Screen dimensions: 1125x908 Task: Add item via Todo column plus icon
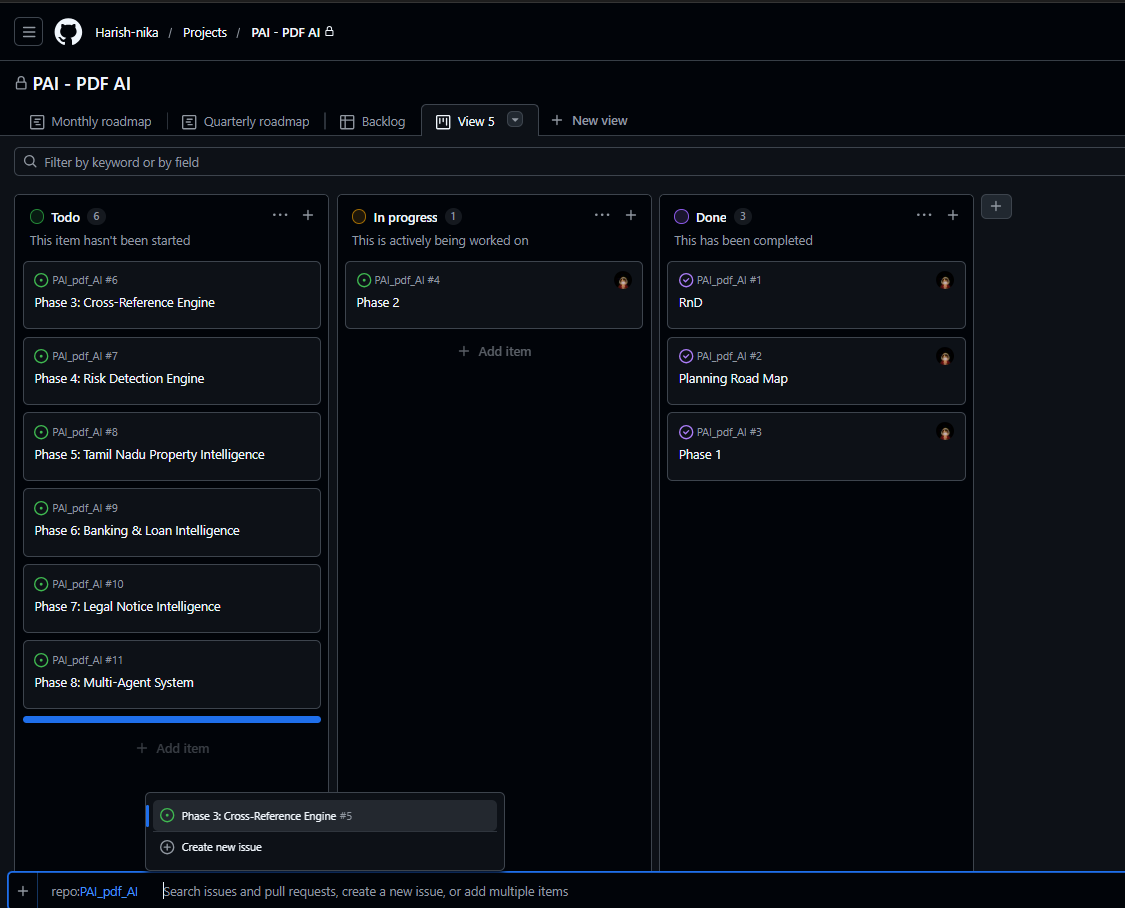pyautogui.click(x=308, y=215)
